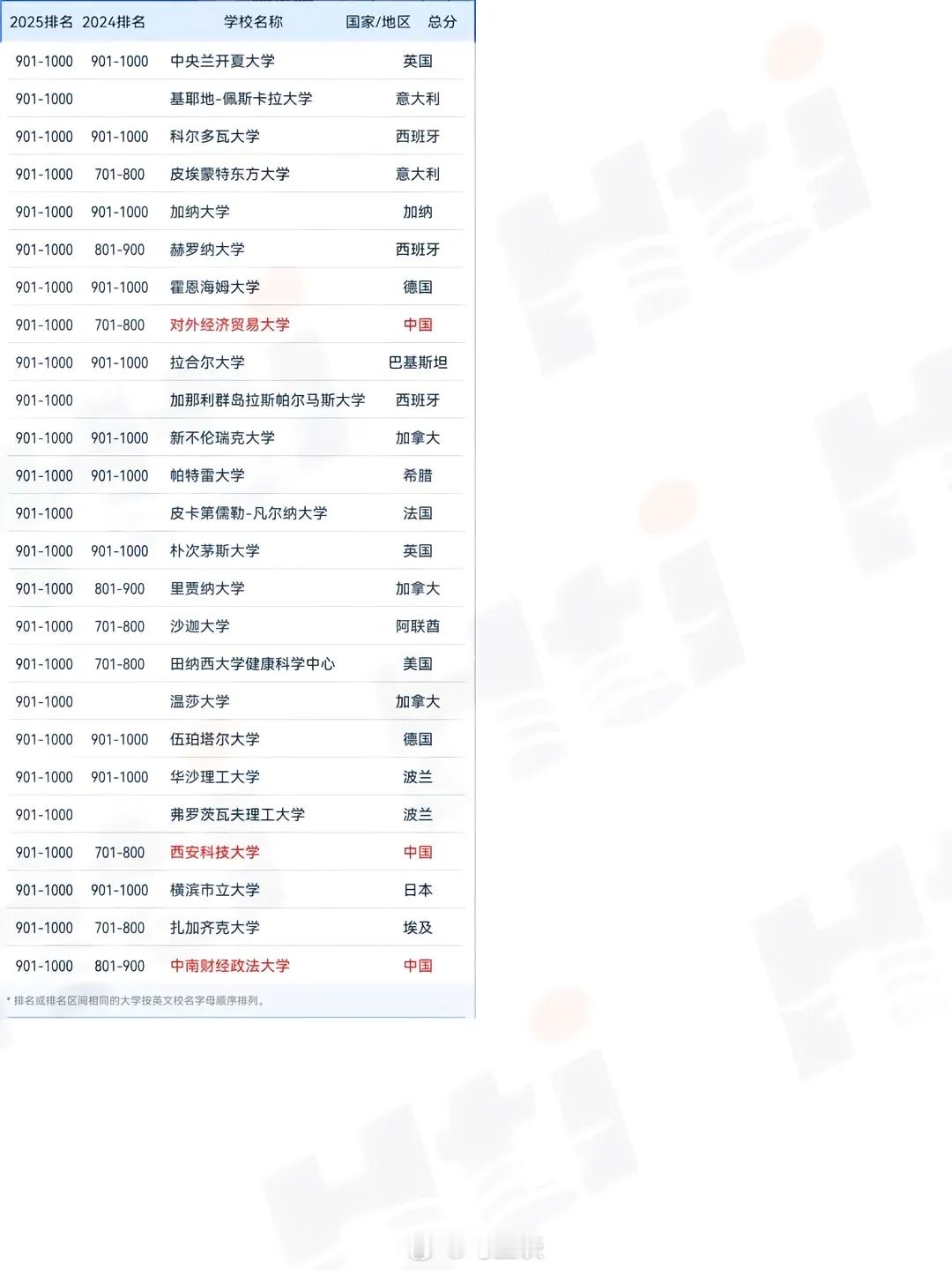This screenshot has height=1270, width=952.
Task: Select the red school name 中南财经政法大学
Action: [x=230, y=966]
